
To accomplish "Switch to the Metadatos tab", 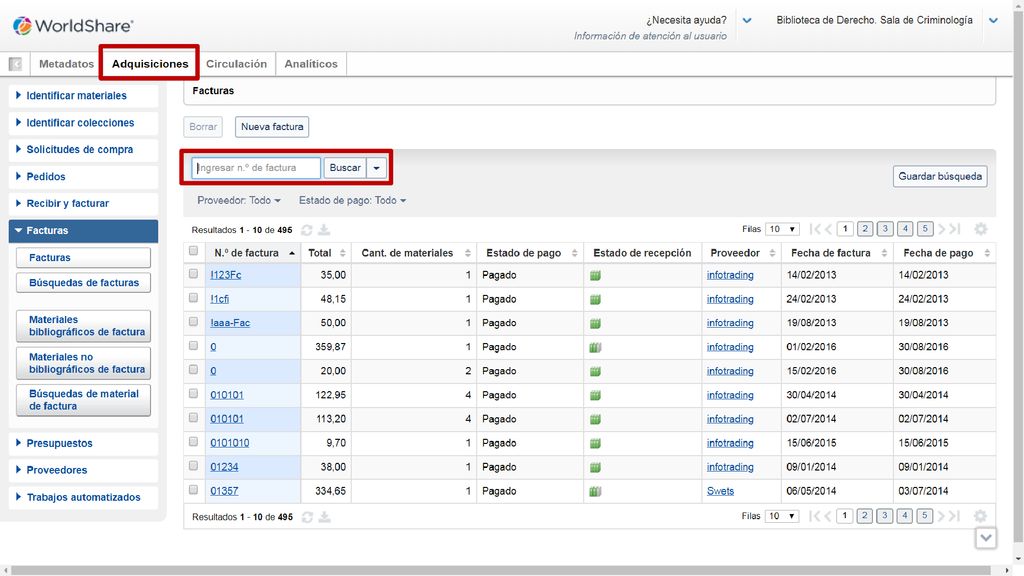I will (x=66, y=64).
